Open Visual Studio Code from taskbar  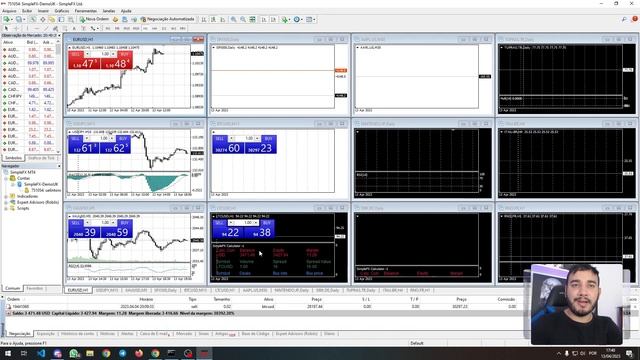click(x=41, y=353)
